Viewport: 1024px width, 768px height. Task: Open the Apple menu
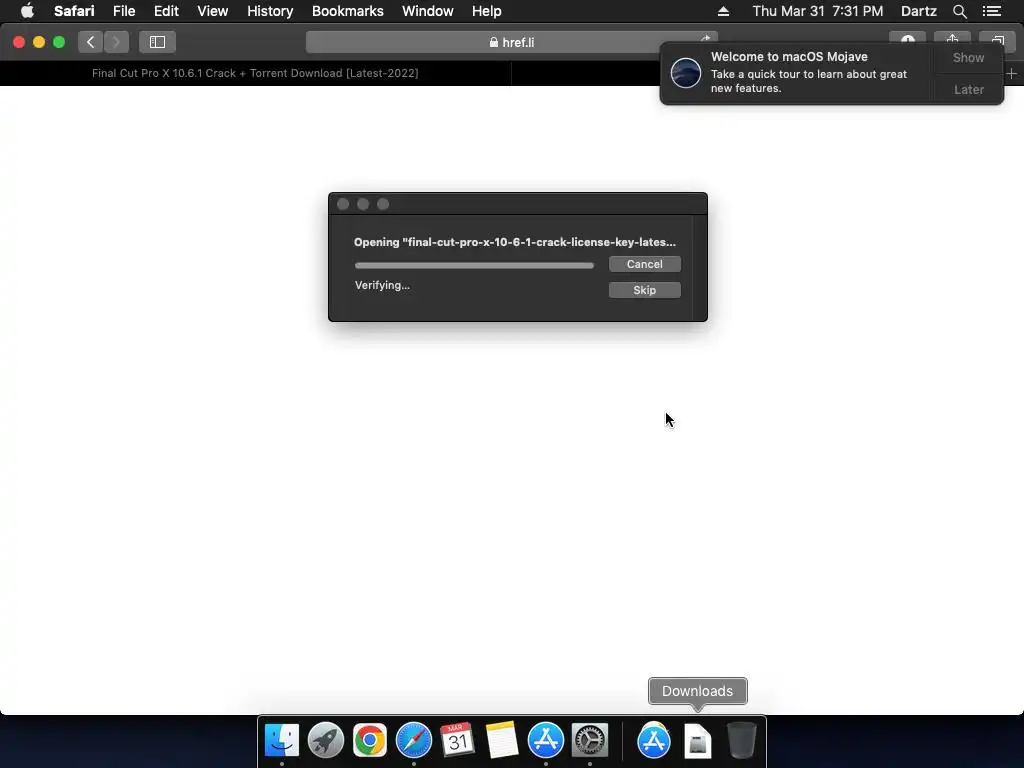(27, 11)
